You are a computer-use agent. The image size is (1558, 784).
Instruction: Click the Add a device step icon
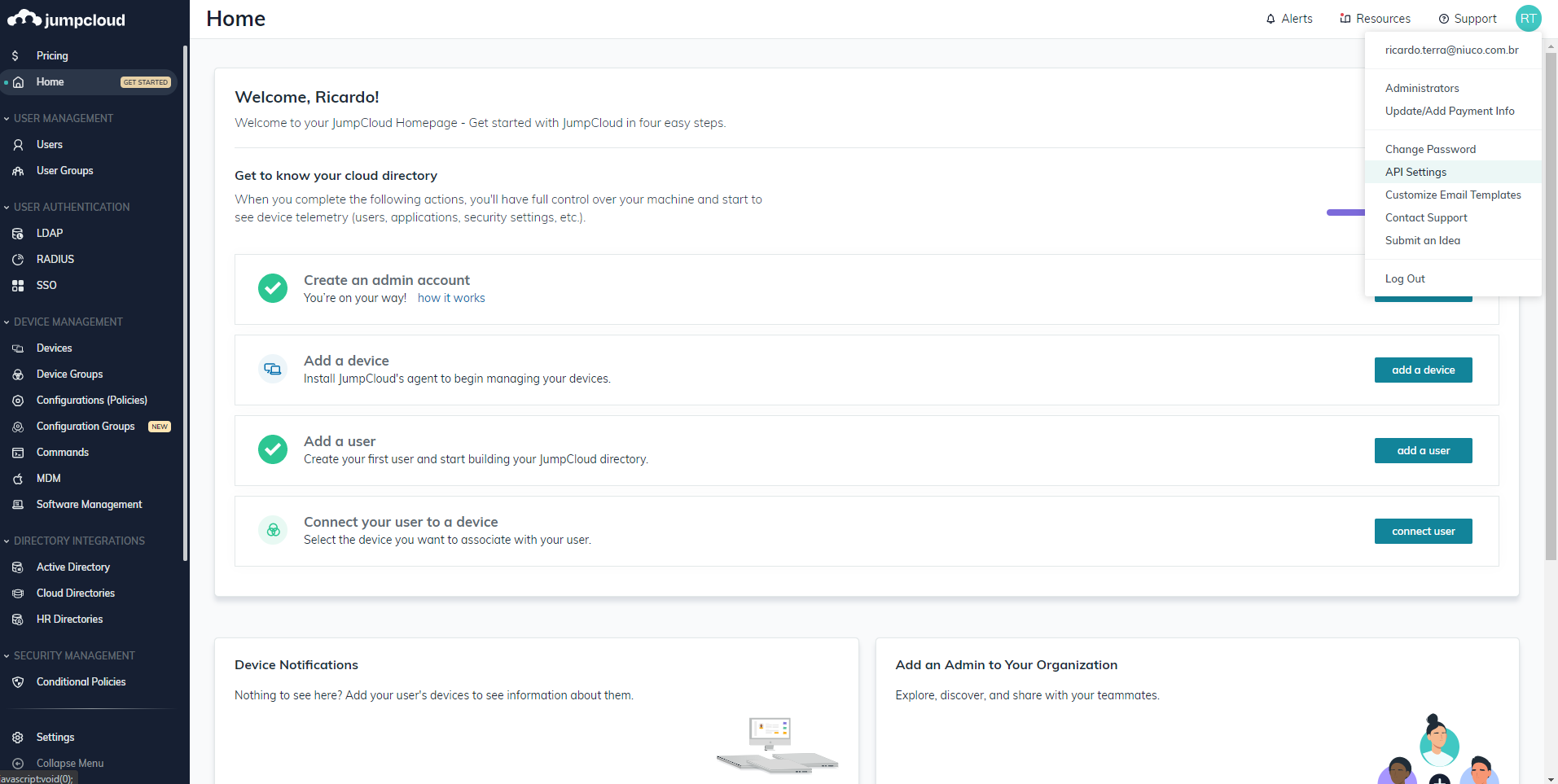273,370
